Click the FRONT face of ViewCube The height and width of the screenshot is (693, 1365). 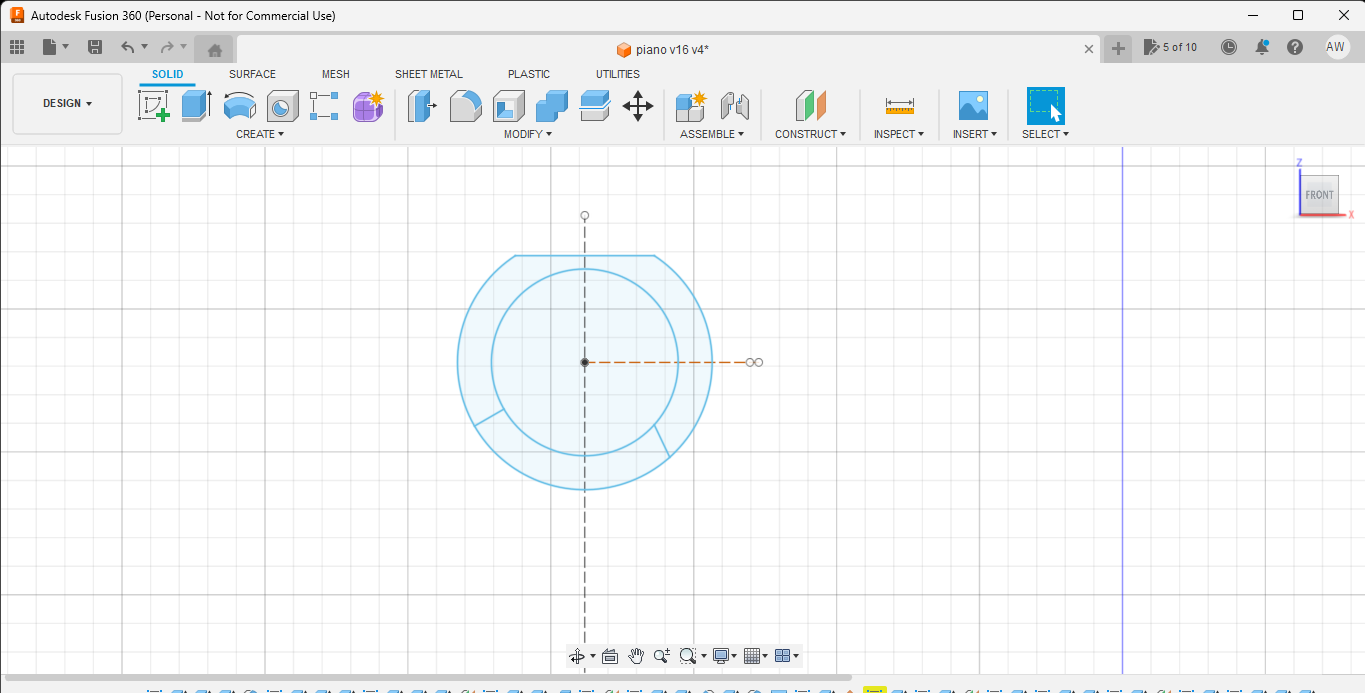[1319, 194]
